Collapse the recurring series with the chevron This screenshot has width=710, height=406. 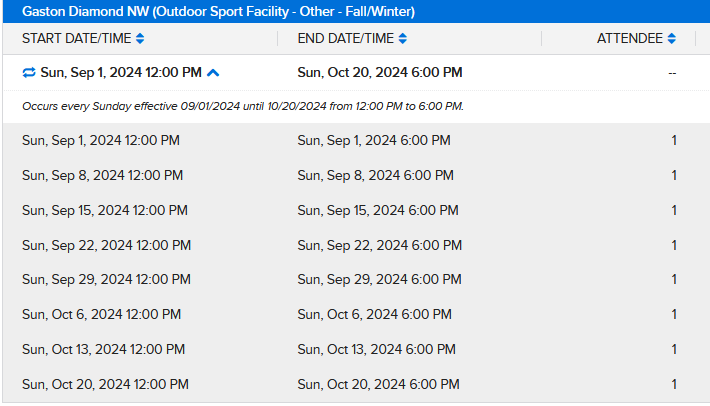coord(214,73)
